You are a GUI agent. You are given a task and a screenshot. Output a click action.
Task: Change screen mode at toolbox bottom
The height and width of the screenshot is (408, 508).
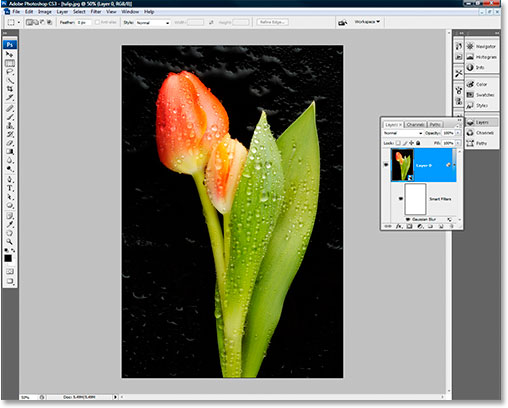point(10,281)
